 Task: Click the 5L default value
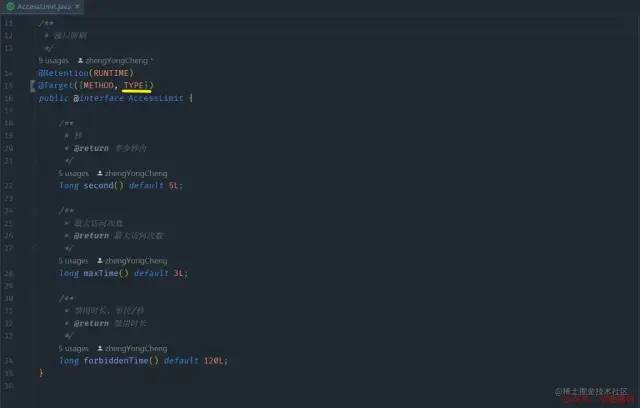tap(173, 186)
